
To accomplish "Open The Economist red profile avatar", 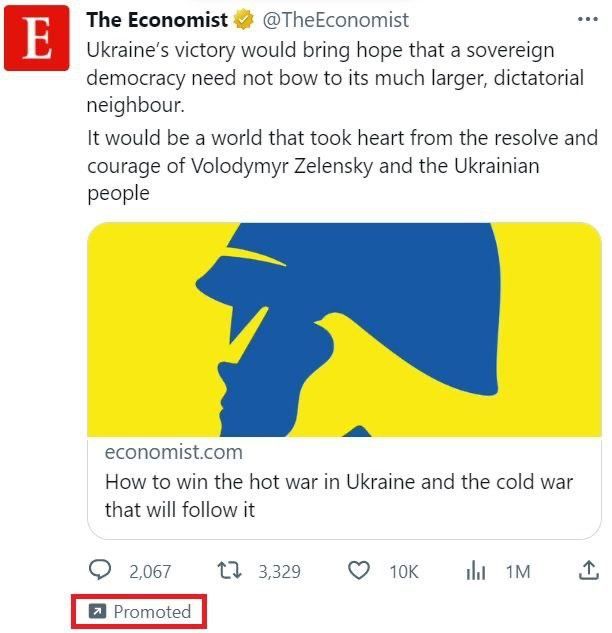I will (x=37, y=38).
